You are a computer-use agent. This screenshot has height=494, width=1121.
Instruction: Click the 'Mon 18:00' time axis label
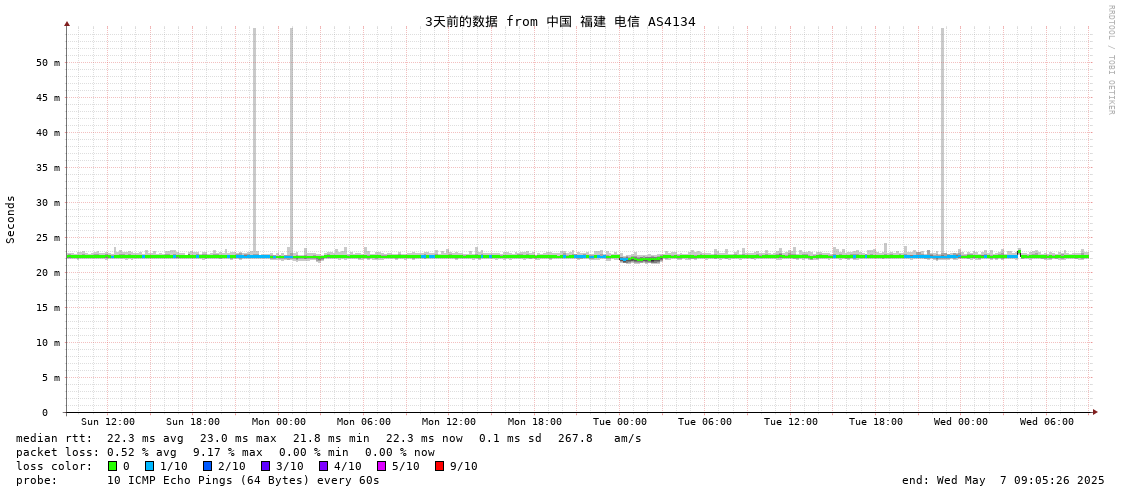(535, 422)
